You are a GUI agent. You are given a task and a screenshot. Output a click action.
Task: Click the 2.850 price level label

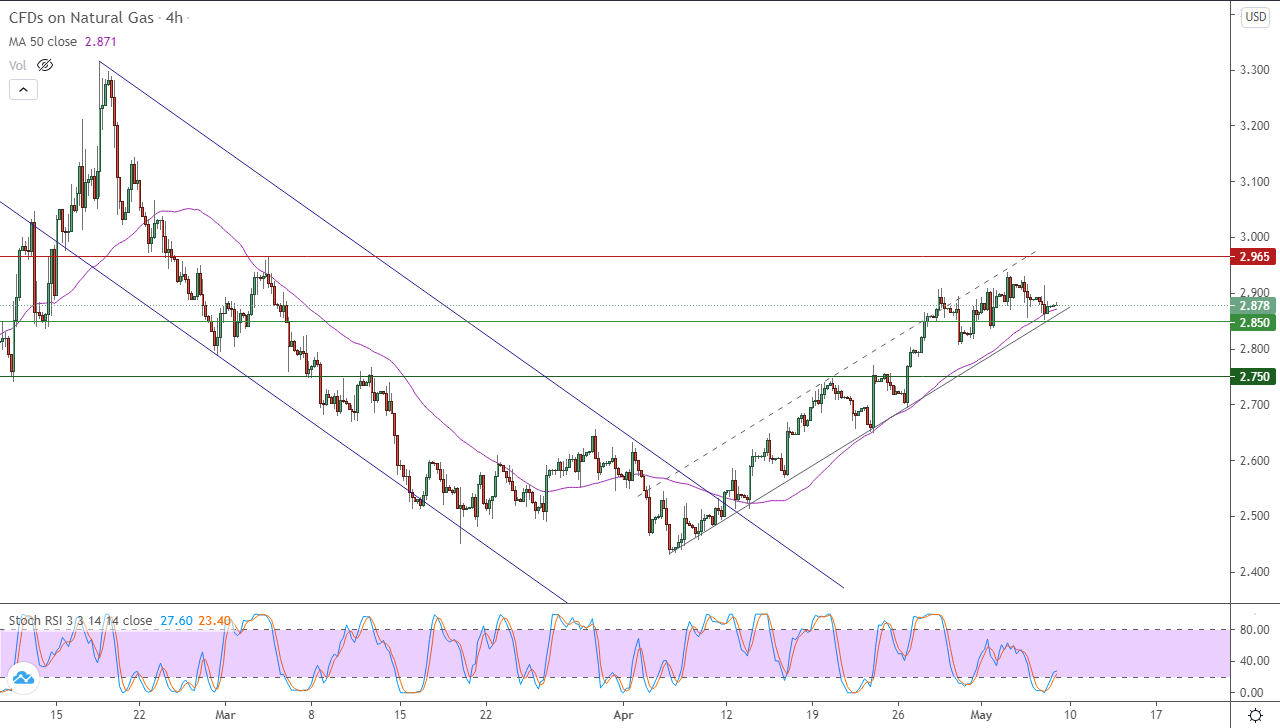(1254, 322)
